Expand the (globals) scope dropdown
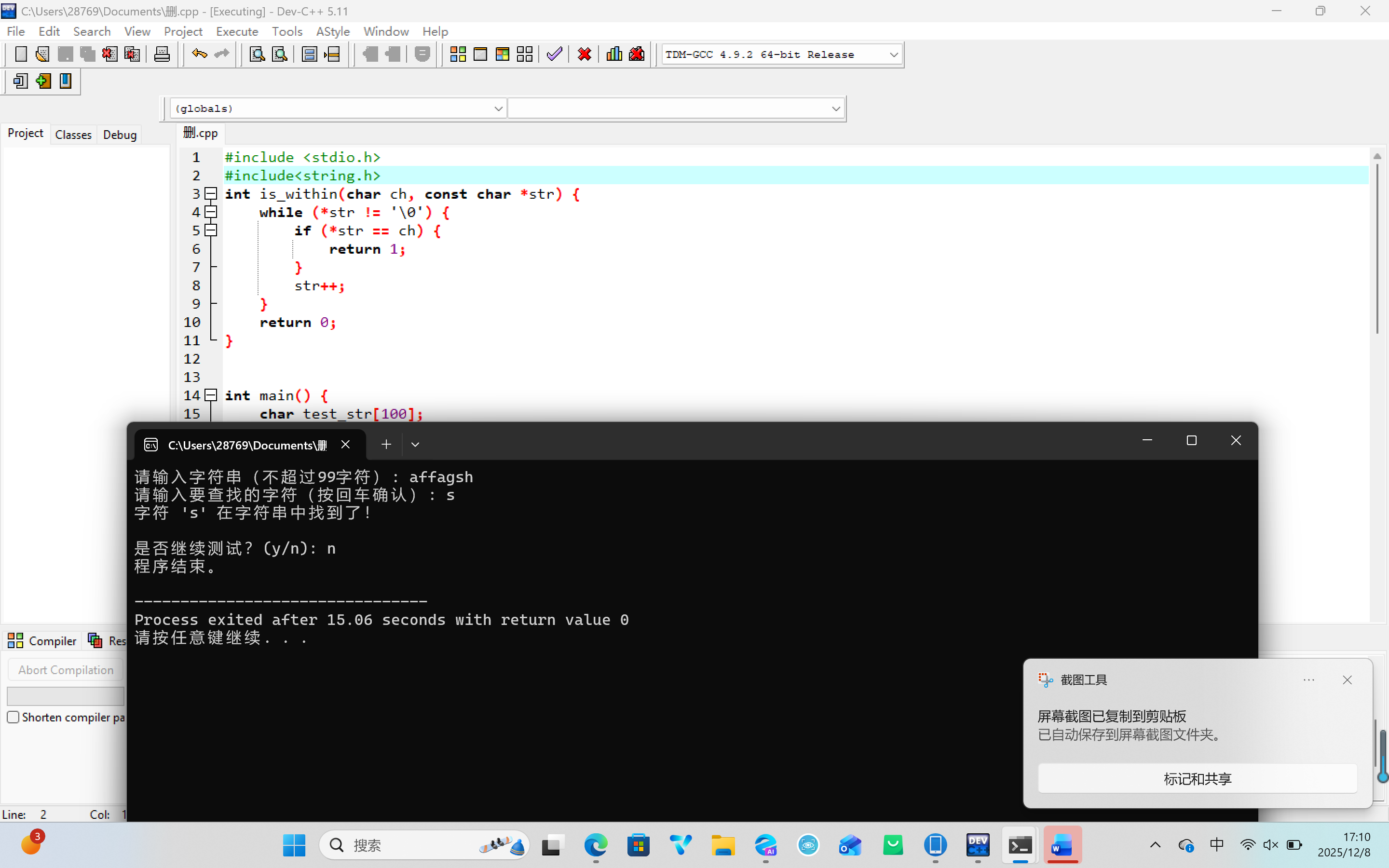The width and height of the screenshot is (1389, 868). (498, 108)
